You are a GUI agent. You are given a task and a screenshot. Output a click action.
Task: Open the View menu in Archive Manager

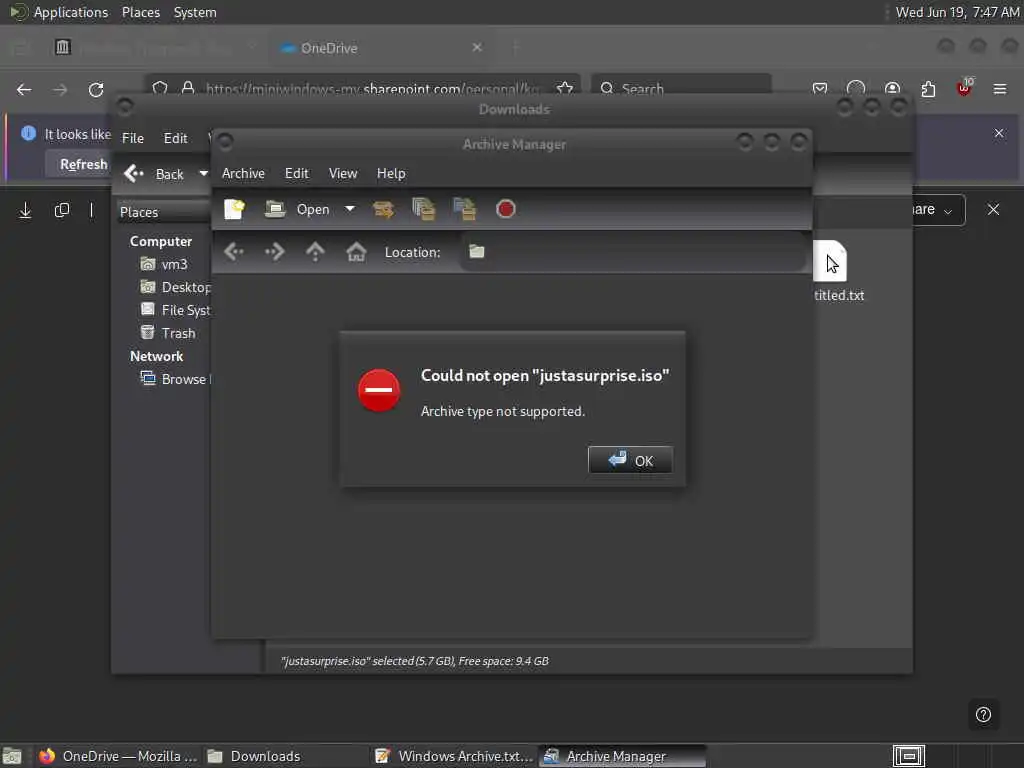tap(343, 174)
